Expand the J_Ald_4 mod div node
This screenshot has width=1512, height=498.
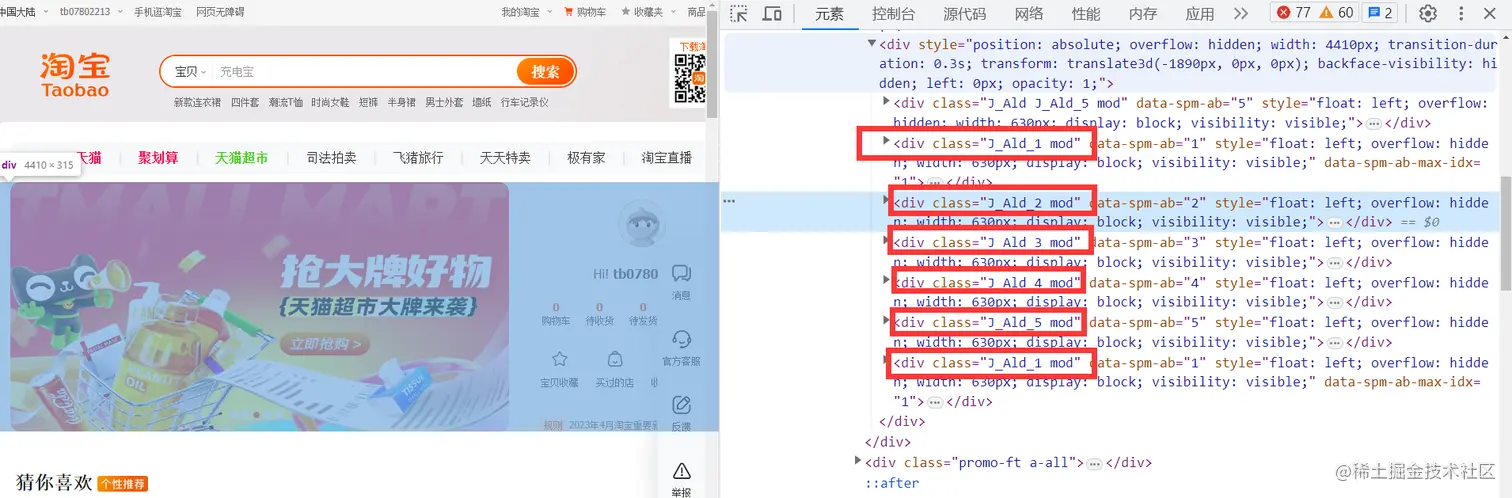click(x=887, y=281)
